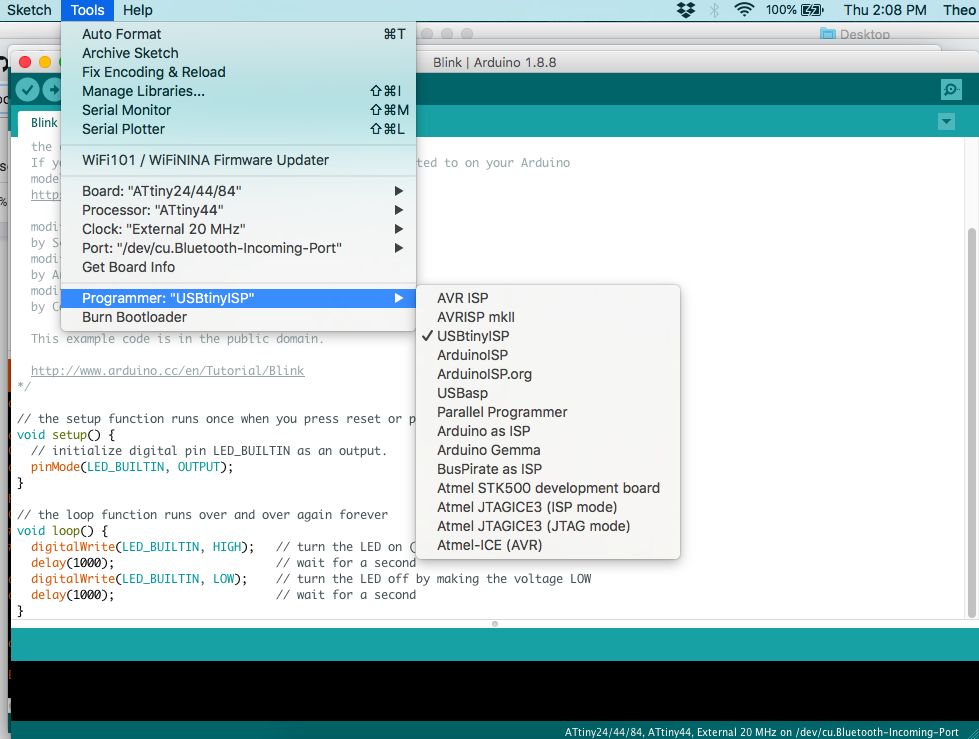The image size is (979, 739).
Task: Select ArduinoISP.org programmer
Action: coord(548,374)
